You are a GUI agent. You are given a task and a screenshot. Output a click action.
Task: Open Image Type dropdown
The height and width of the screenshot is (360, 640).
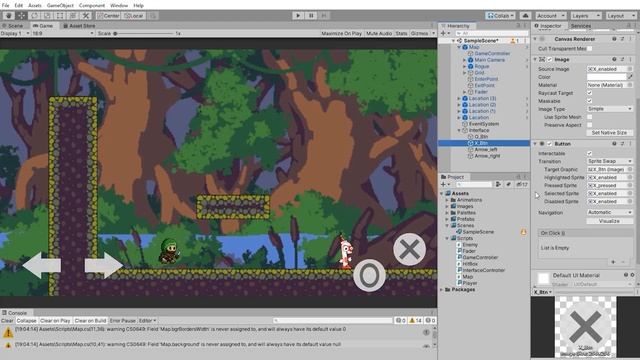[x=610, y=109]
